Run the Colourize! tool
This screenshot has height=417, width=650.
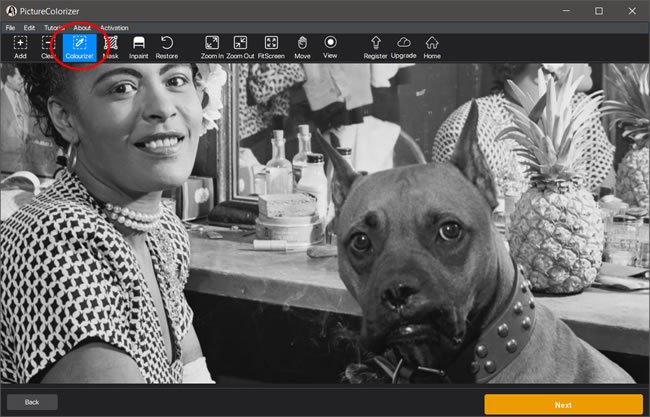[x=79, y=47]
